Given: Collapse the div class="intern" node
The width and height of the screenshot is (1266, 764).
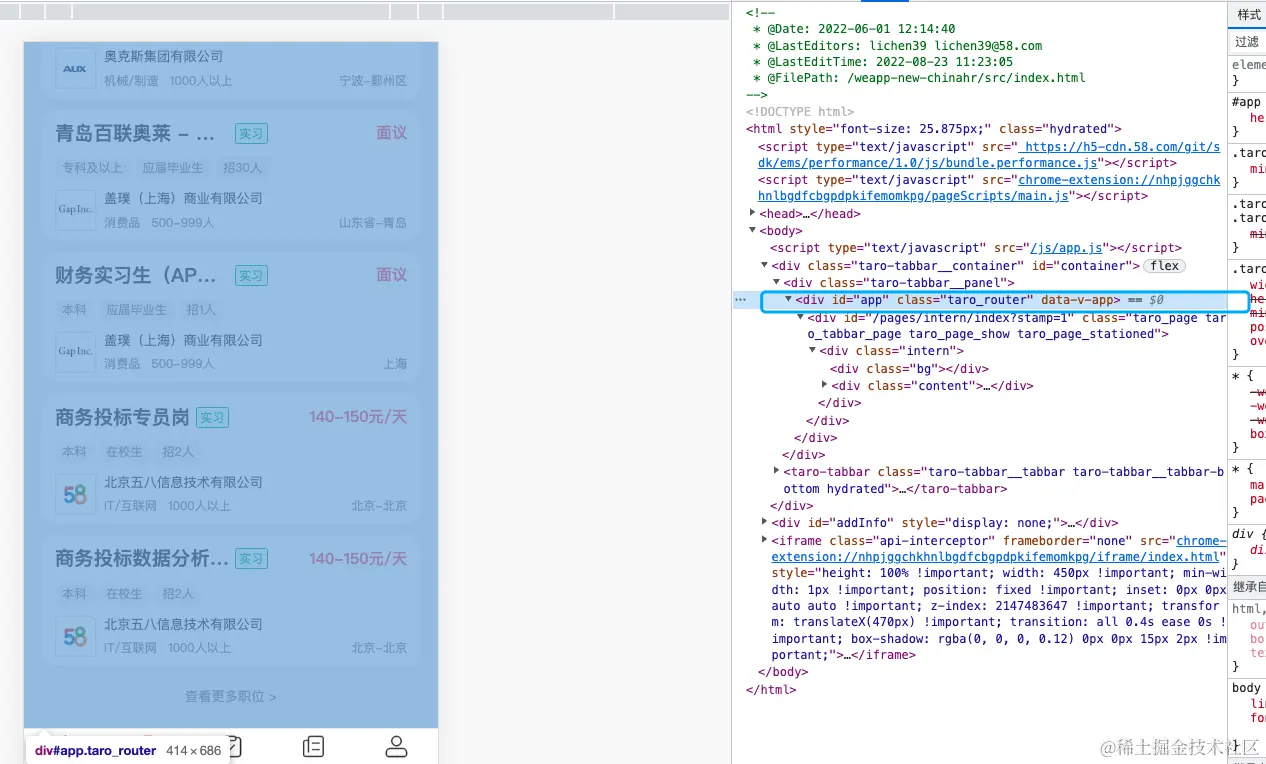Looking at the screenshot, I should (x=812, y=351).
